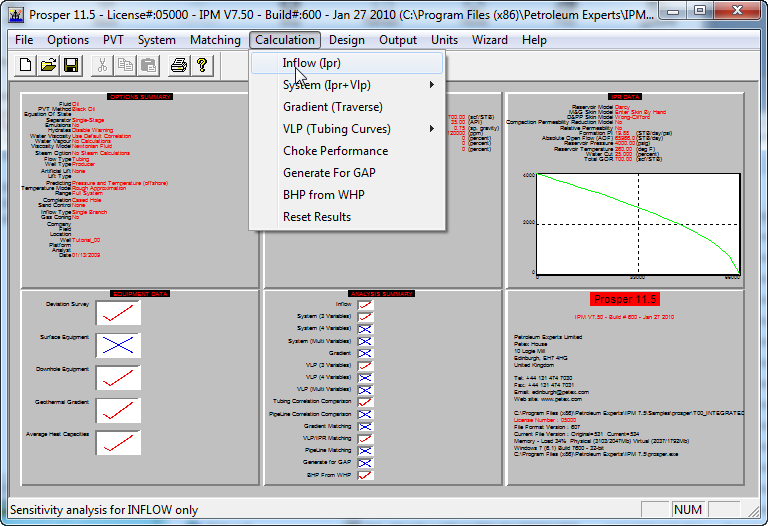Expand the System (Ipr+Vlp) submenu arrow

point(432,85)
